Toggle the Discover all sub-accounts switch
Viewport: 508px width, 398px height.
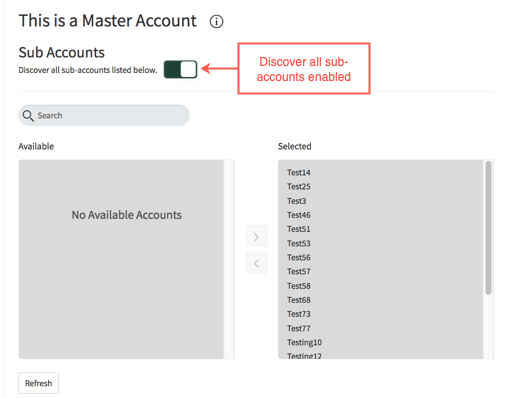click(x=180, y=69)
